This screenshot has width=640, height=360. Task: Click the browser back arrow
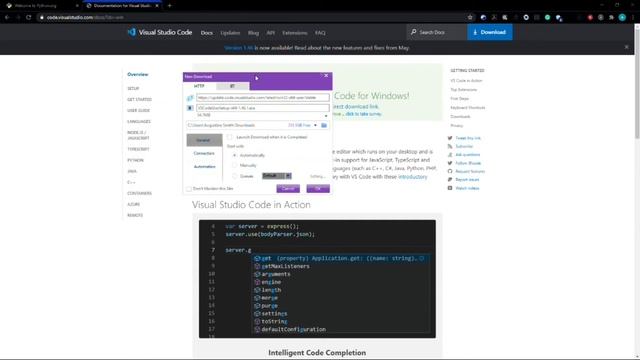pyautogui.click(x=7, y=17)
